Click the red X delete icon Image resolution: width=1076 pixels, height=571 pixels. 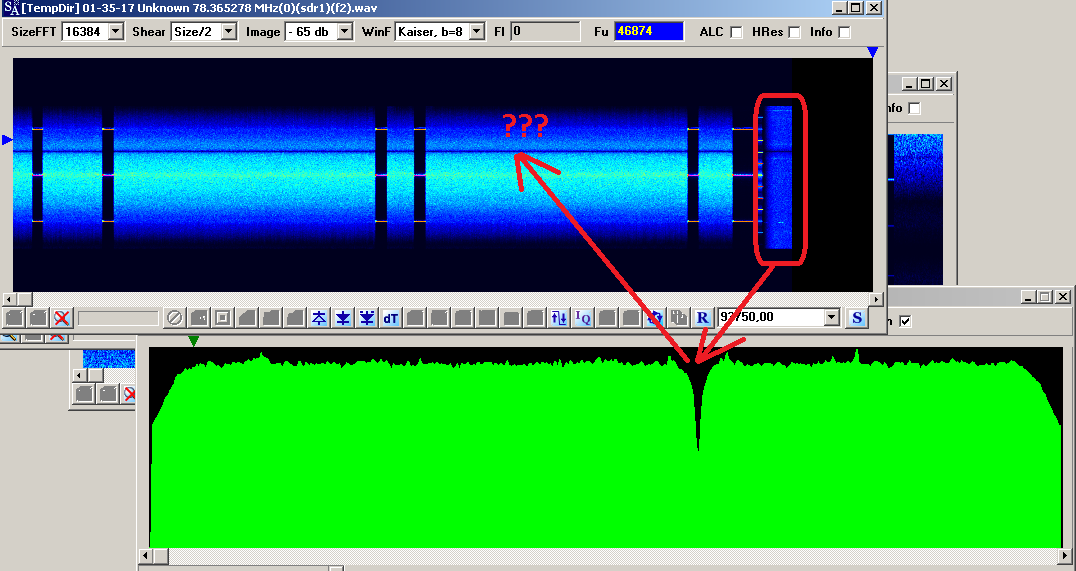[x=62, y=318]
